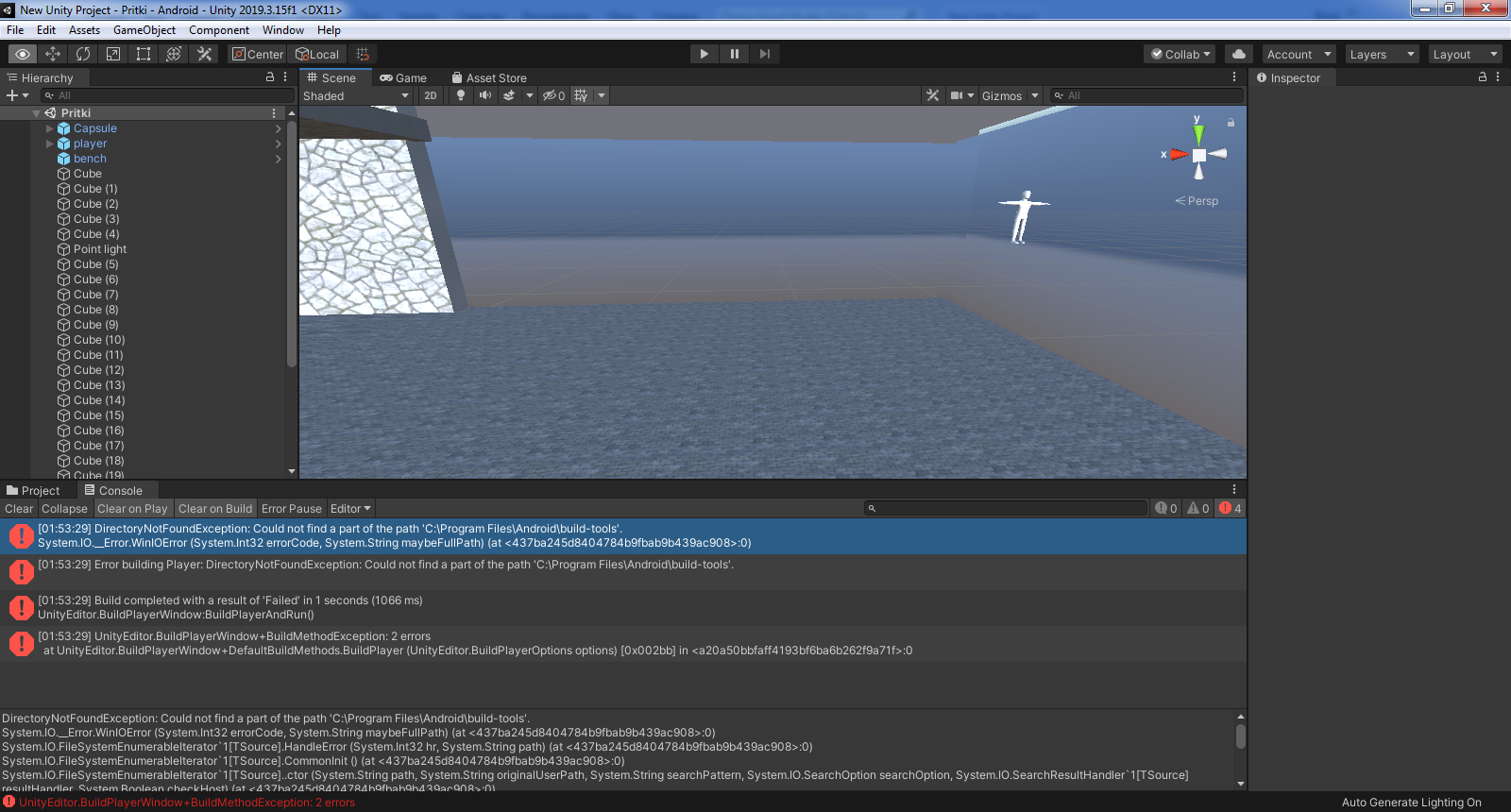
Task: Open the Collab dropdown
Action: coord(1180,54)
